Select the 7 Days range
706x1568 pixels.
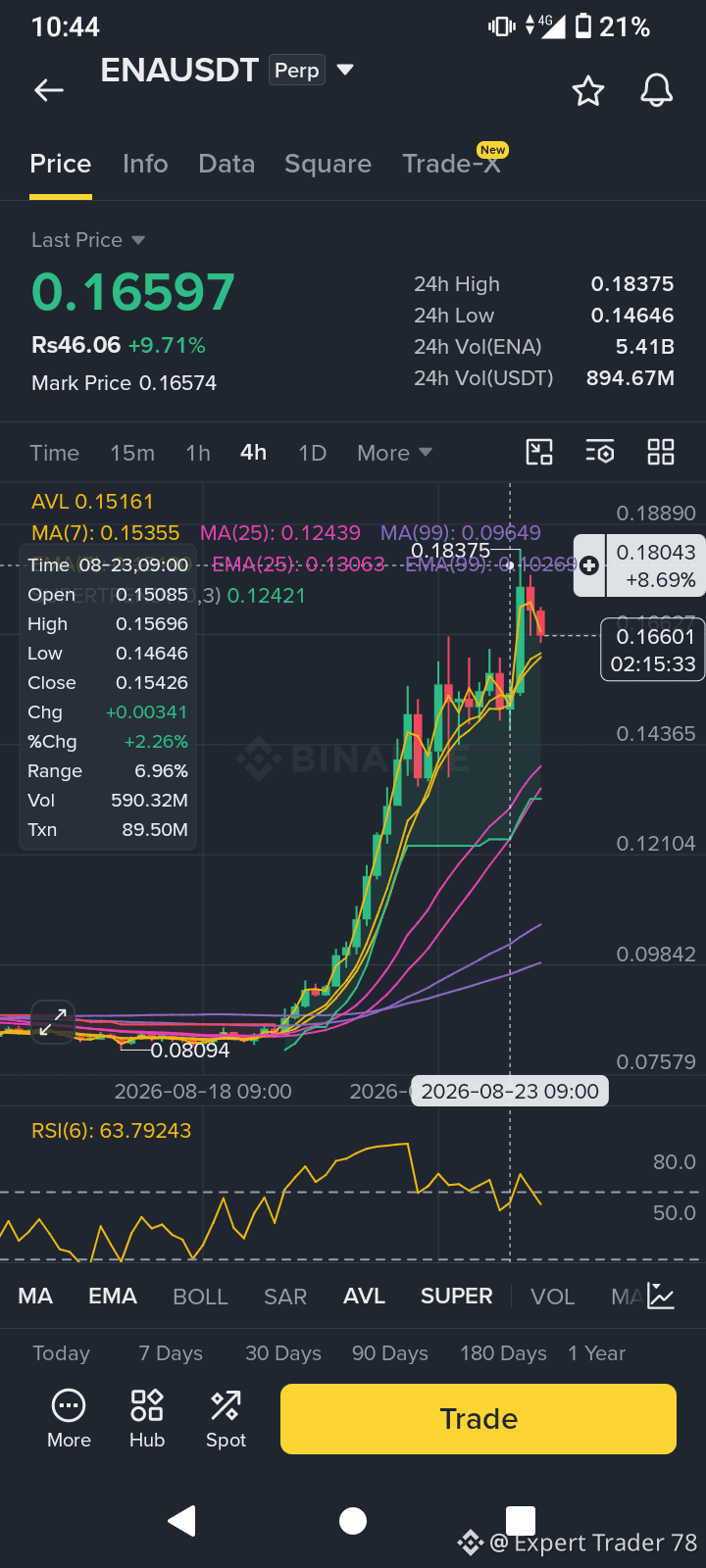[x=171, y=1353]
